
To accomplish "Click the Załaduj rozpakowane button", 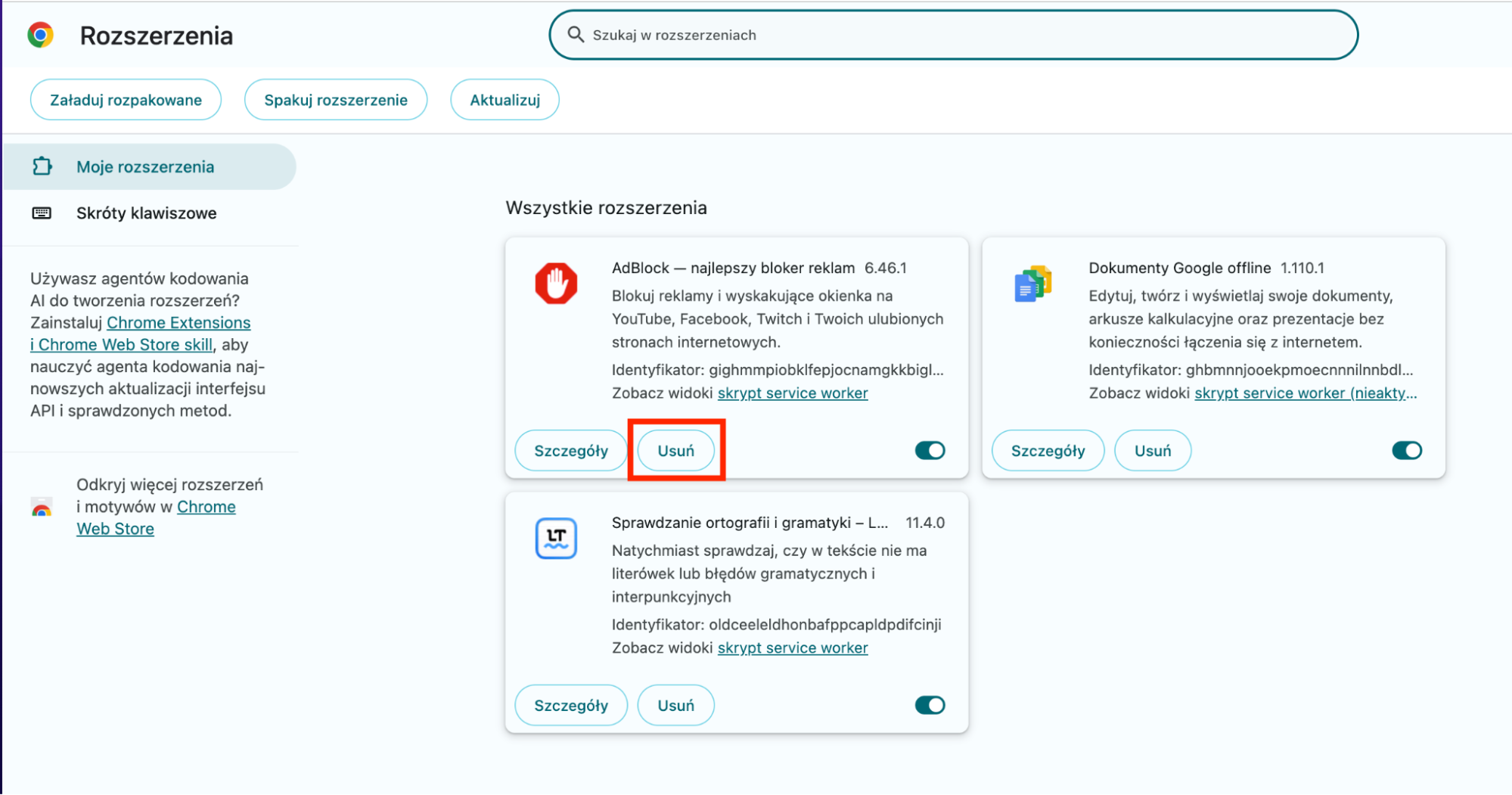I will (126, 100).
